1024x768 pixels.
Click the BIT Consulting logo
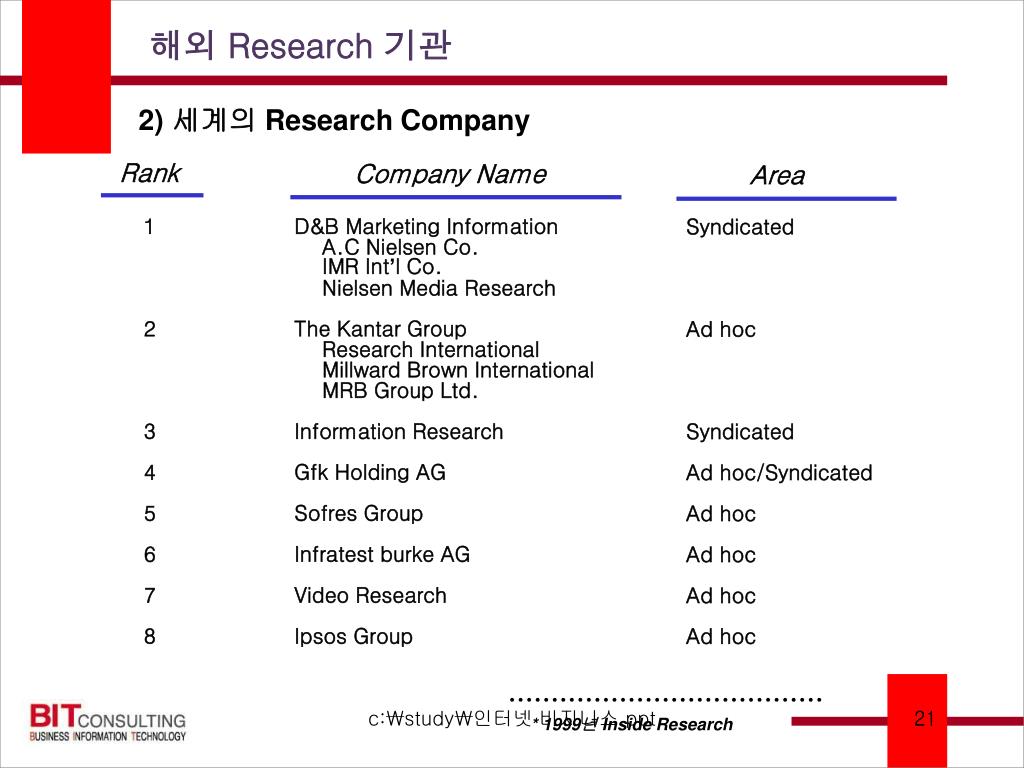(108, 722)
